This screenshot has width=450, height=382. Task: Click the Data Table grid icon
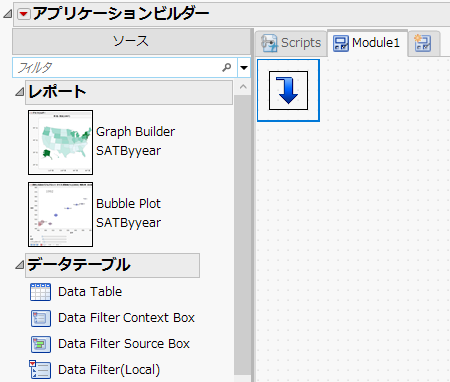coord(41,292)
